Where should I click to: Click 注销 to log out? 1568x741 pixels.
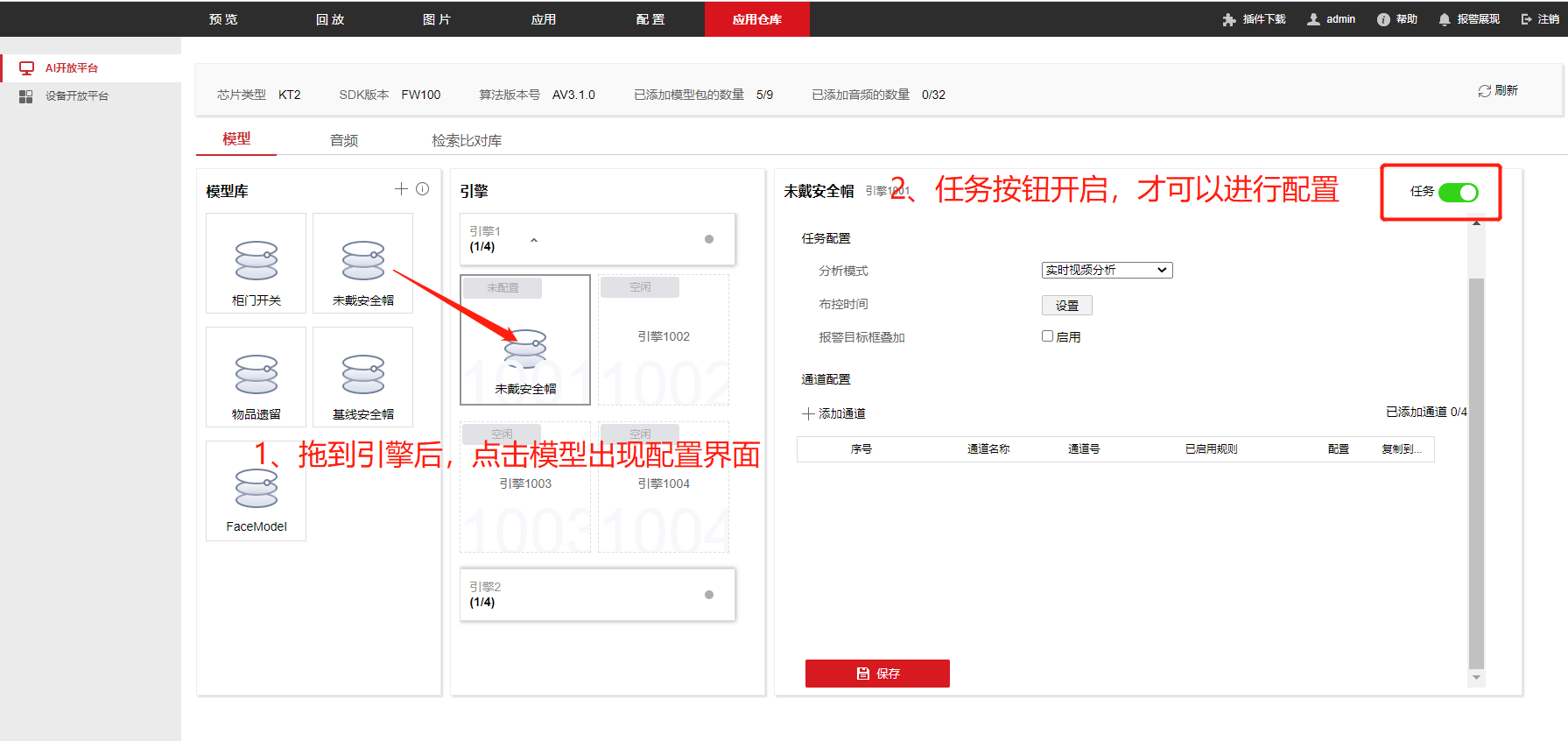coord(1540,19)
